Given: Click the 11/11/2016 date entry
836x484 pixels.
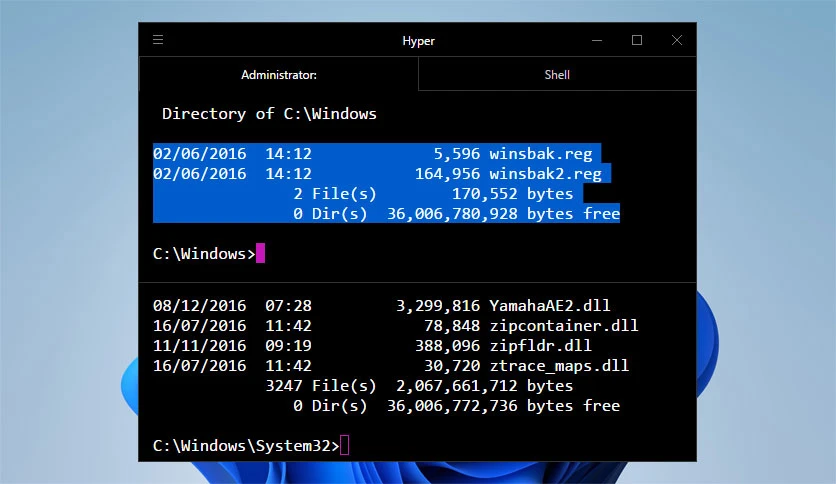Looking at the screenshot, I should tap(199, 346).
